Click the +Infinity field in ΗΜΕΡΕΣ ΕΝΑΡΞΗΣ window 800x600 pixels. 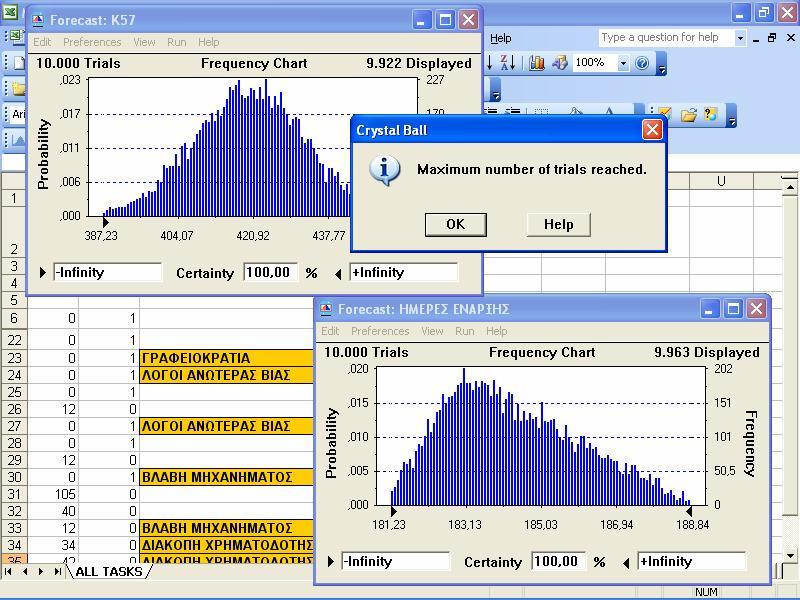click(691, 561)
